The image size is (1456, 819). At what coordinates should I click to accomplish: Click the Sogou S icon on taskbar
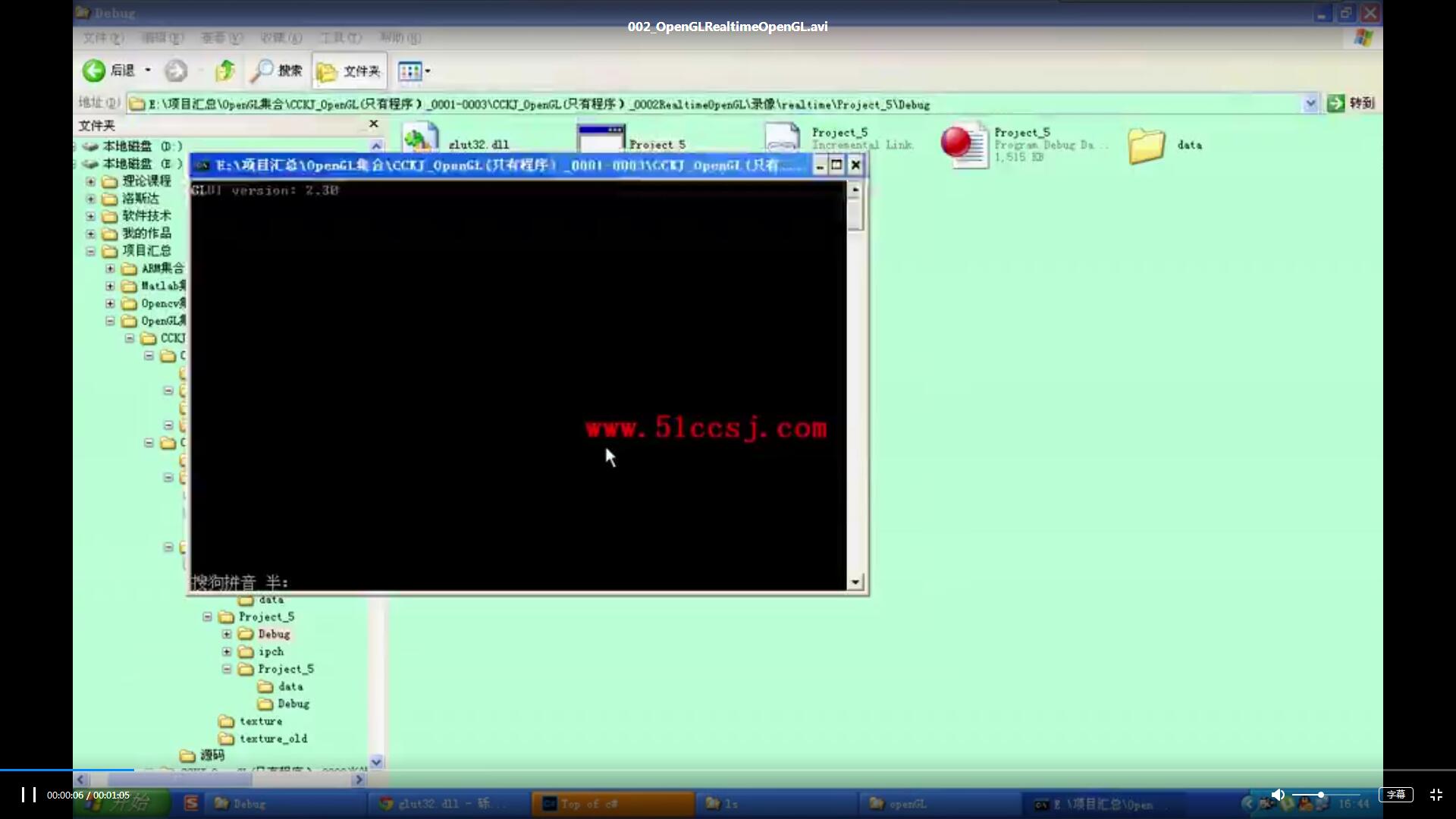click(191, 803)
